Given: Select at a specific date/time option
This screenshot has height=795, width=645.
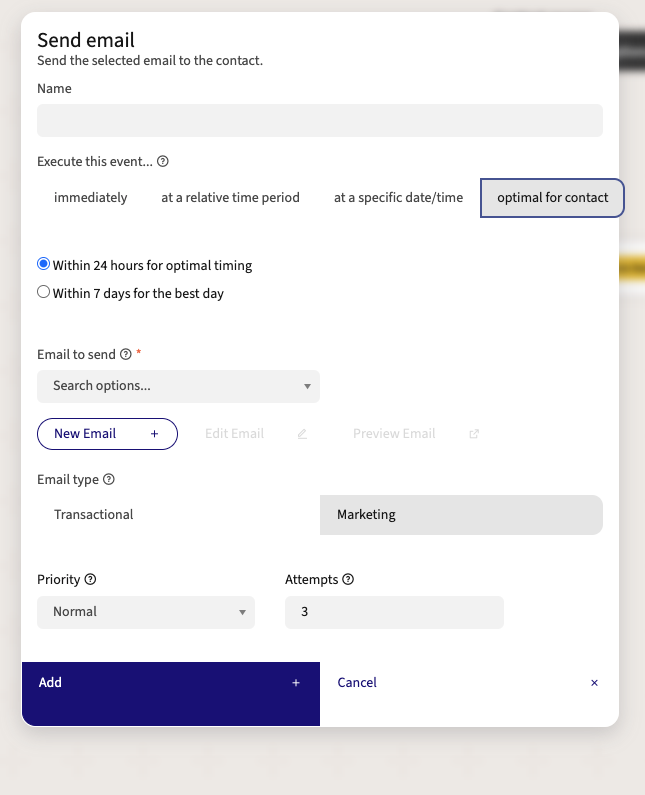Looking at the screenshot, I should [x=399, y=198].
